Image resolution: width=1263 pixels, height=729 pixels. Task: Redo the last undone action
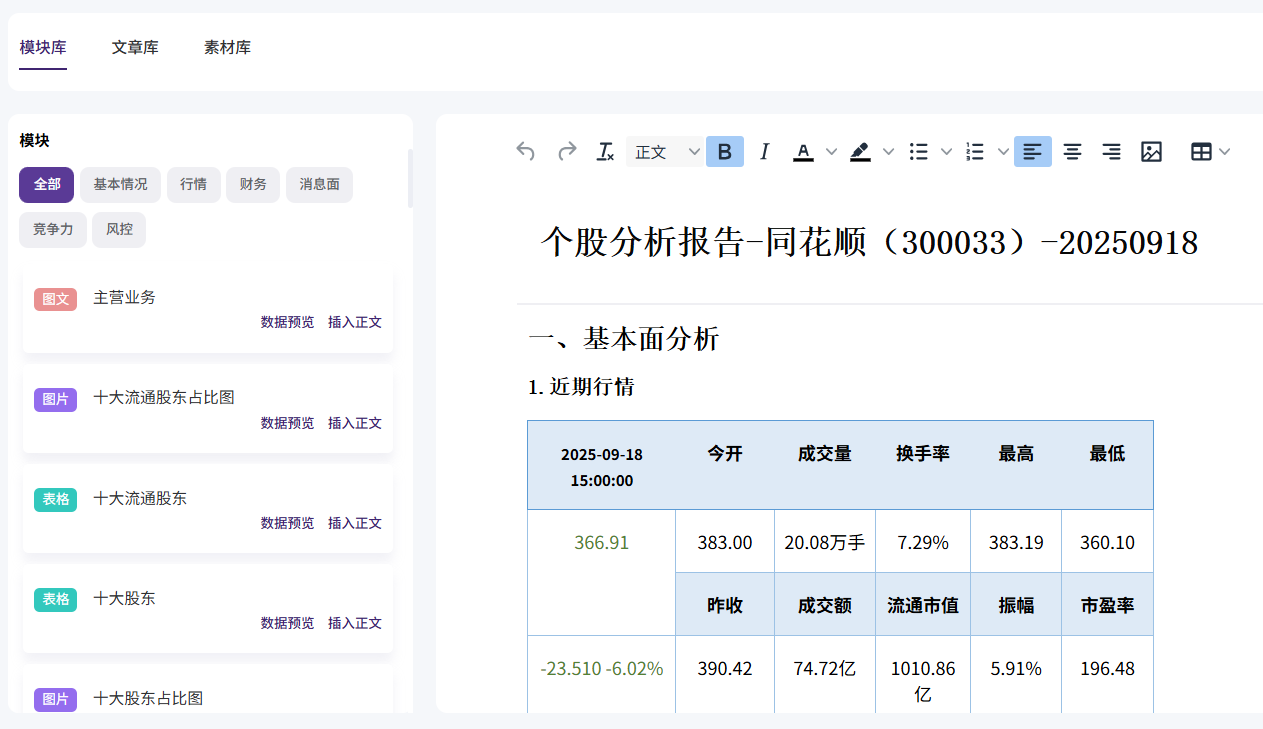[x=567, y=151]
